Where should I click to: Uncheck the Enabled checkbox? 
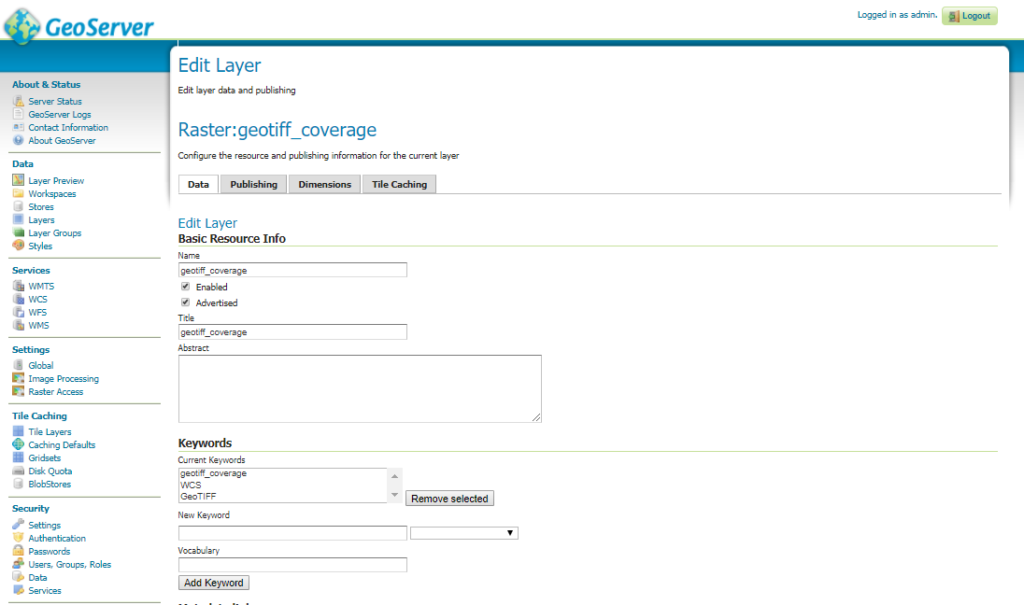pyautogui.click(x=184, y=285)
